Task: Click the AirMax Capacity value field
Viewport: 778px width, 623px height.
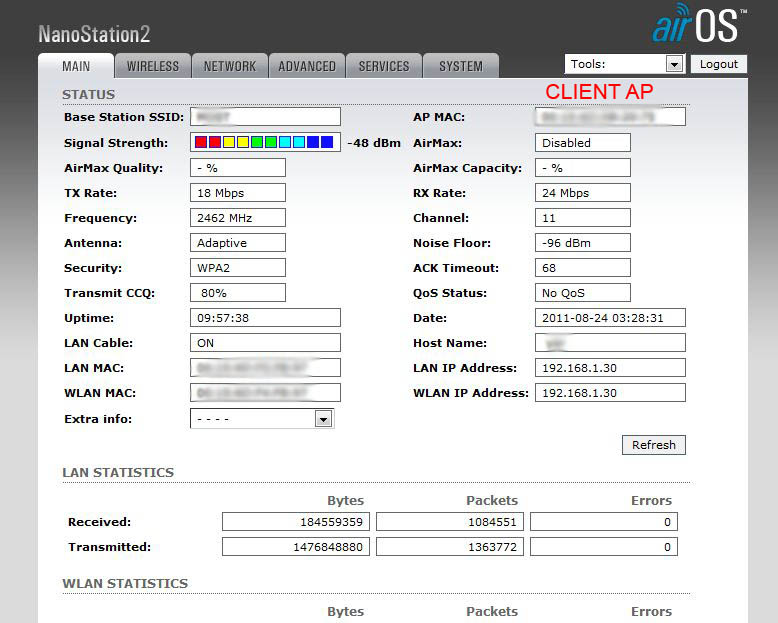Action: pos(583,168)
